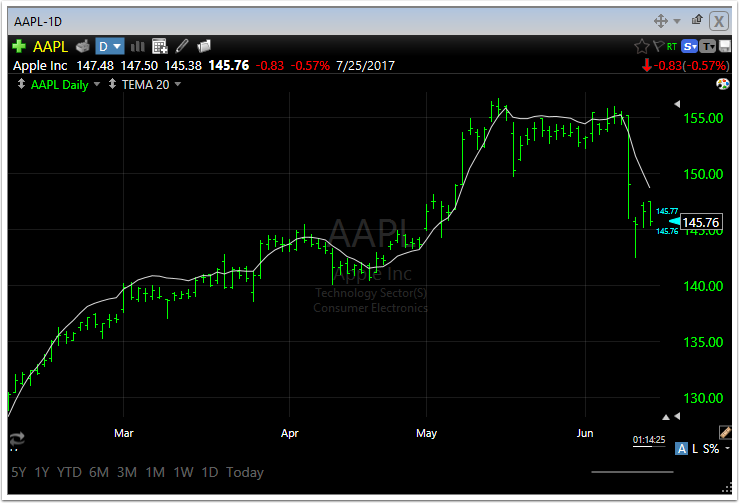Image resolution: width=739 pixels, height=503 pixels.
Task: Select the Today time range
Action: pos(245,472)
